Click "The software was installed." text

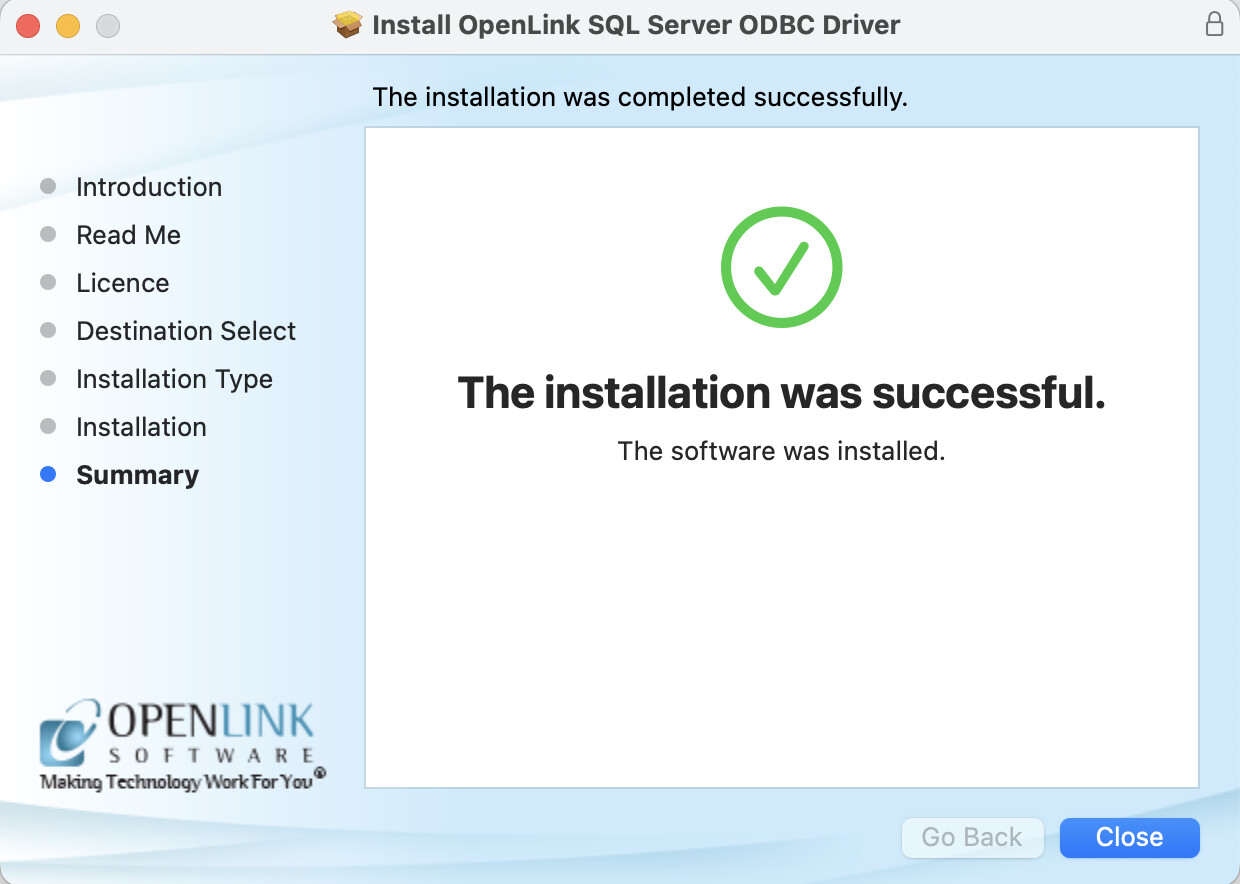coord(781,451)
